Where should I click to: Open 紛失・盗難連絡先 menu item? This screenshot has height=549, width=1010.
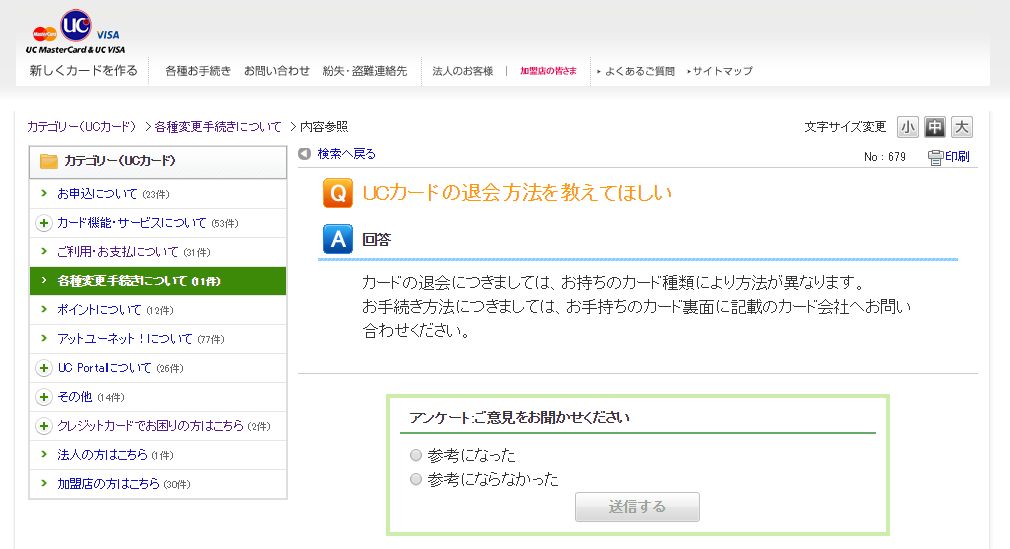(365, 71)
